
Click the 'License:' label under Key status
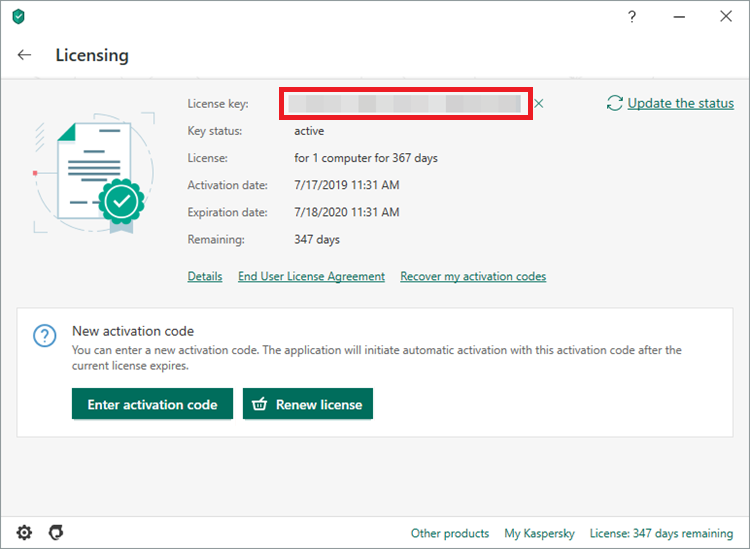208,158
